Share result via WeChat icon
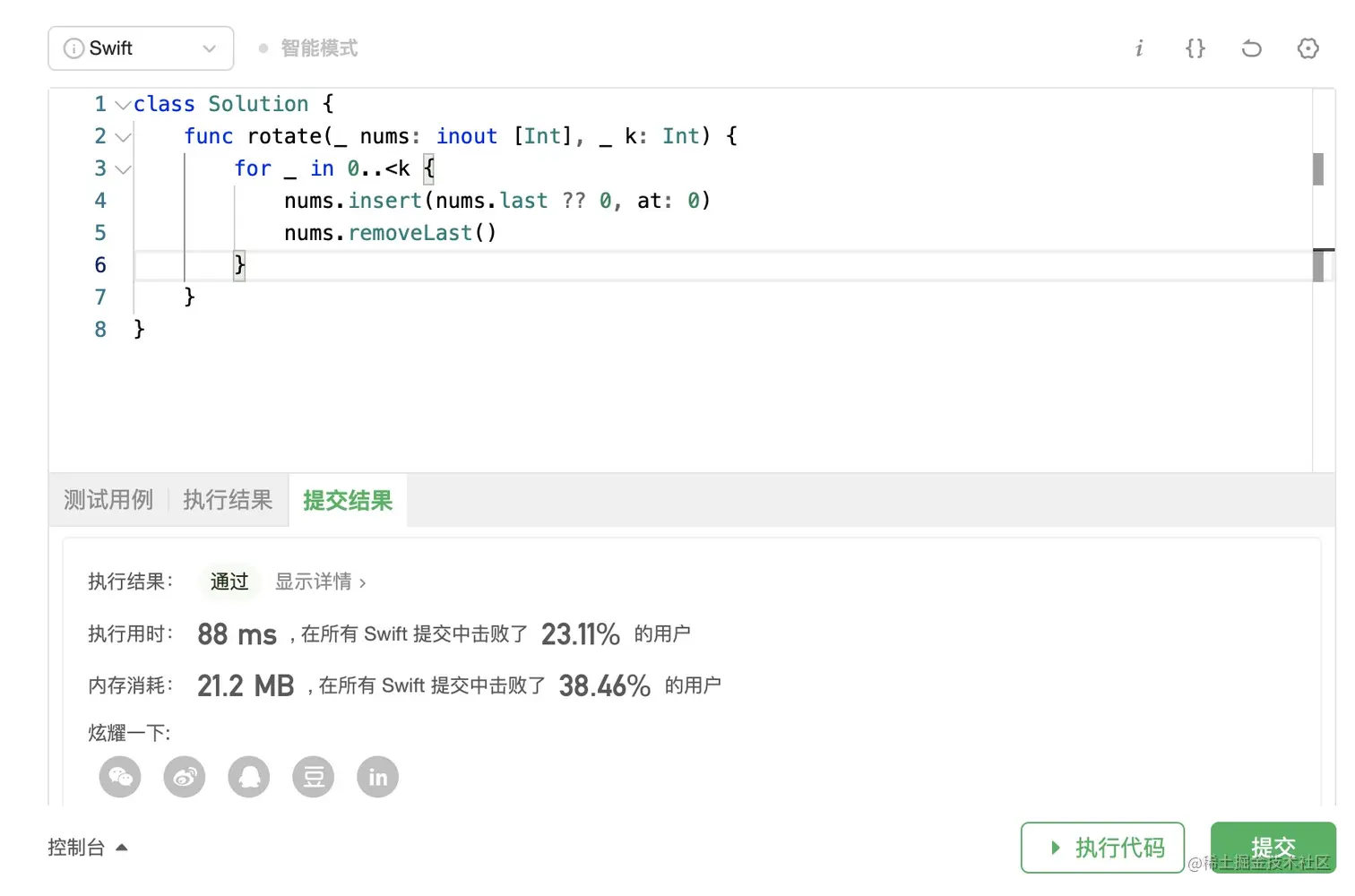Screen dimensions: 1355x896 click(120, 777)
